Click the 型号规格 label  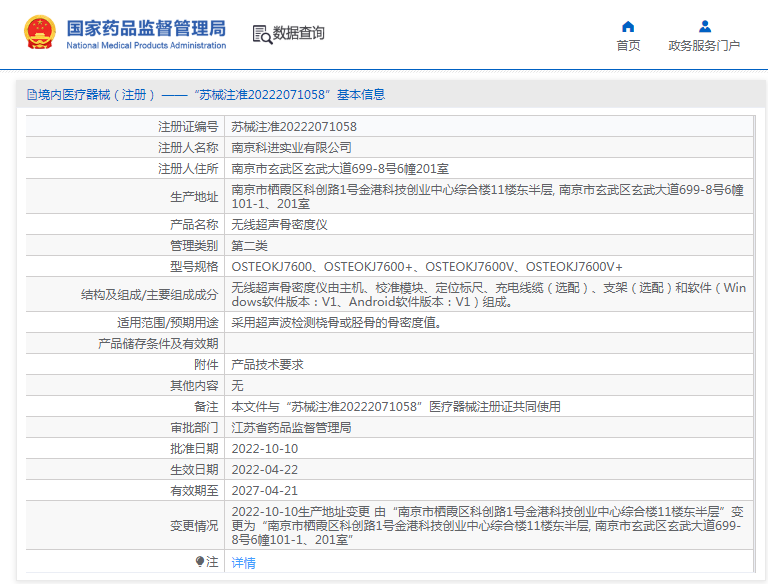[194, 267]
